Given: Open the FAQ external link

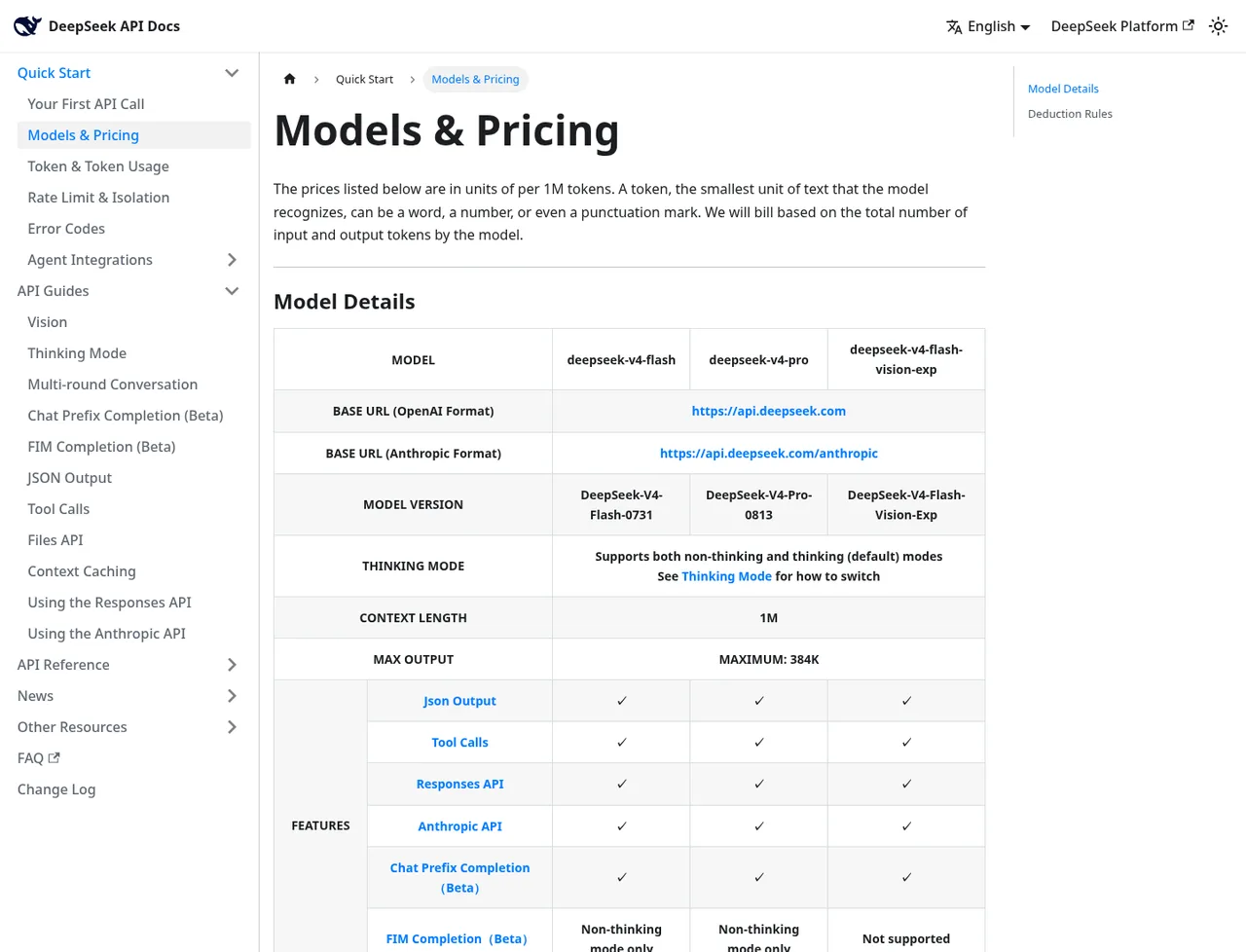Looking at the screenshot, I should 39,758.
